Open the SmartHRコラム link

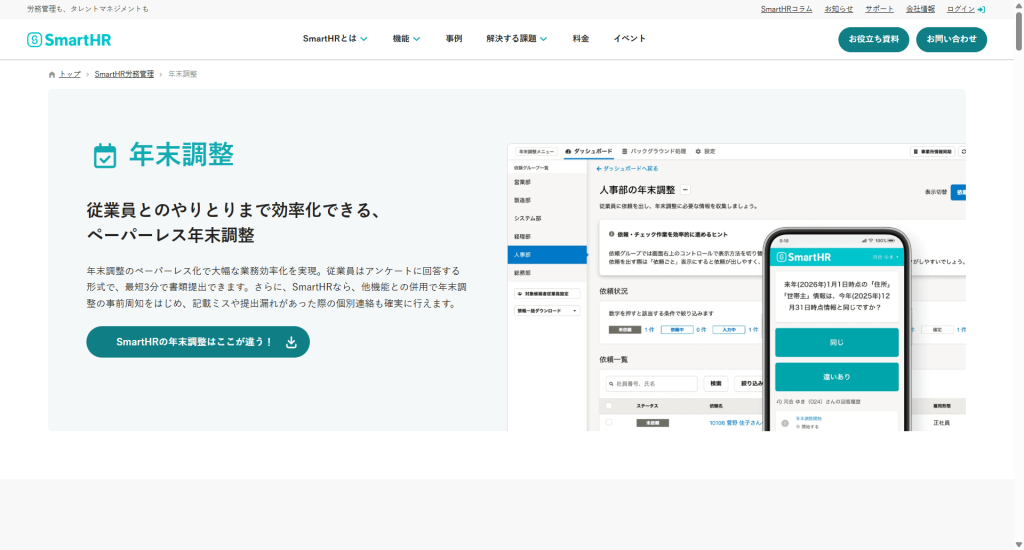tap(786, 9)
